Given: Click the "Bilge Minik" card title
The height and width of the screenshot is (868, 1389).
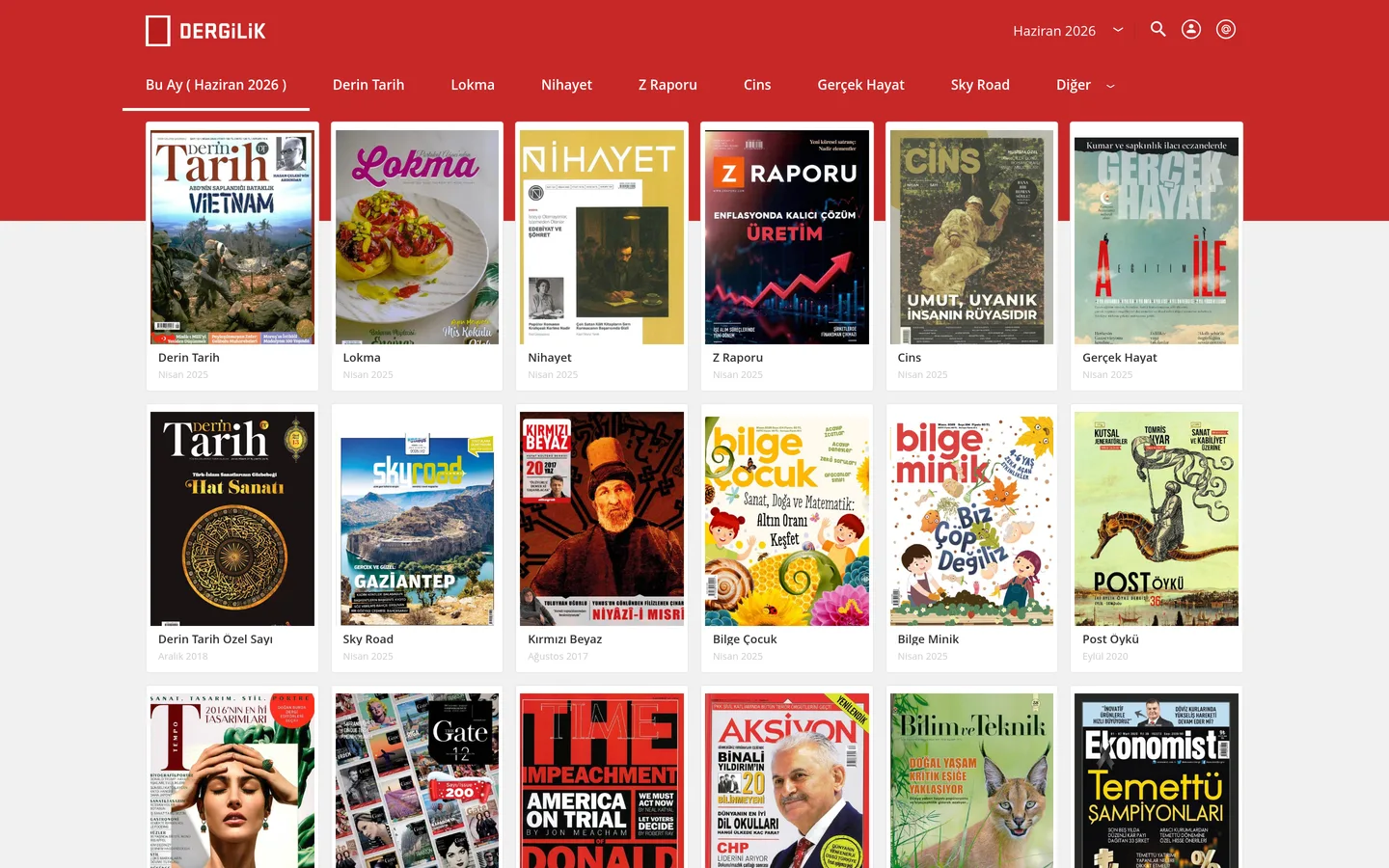Looking at the screenshot, I should tap(928, 639).
